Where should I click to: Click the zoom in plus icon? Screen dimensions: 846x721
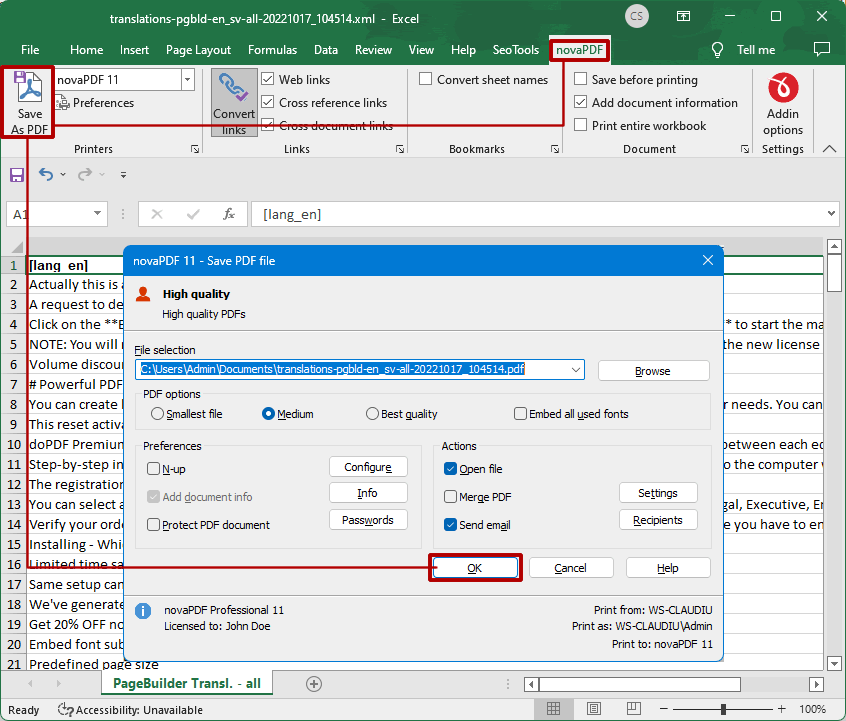(x=781, y=709)
